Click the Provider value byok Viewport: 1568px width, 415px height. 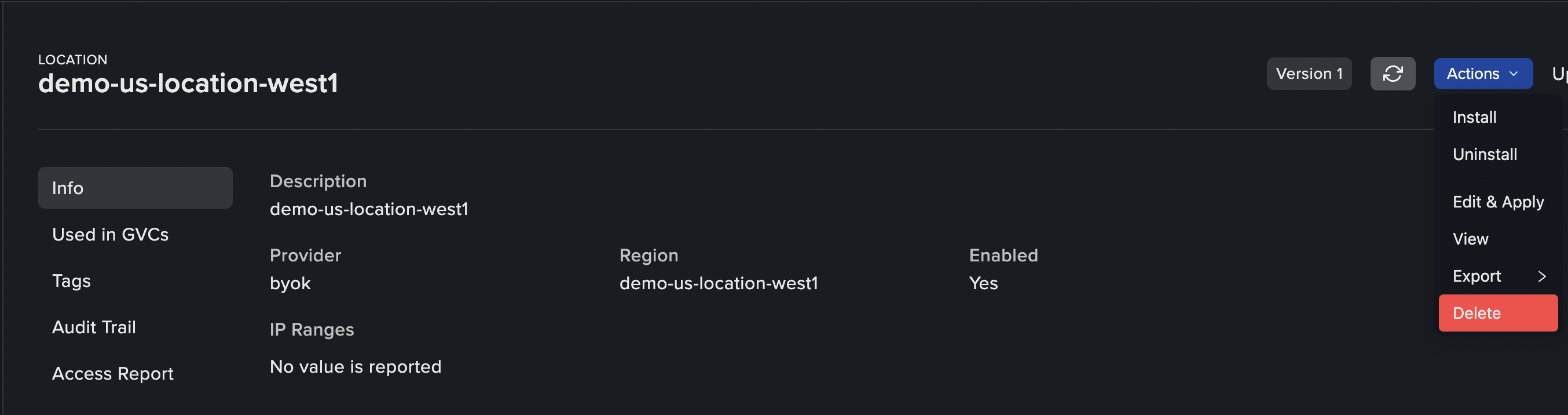(x=290, y=283)
